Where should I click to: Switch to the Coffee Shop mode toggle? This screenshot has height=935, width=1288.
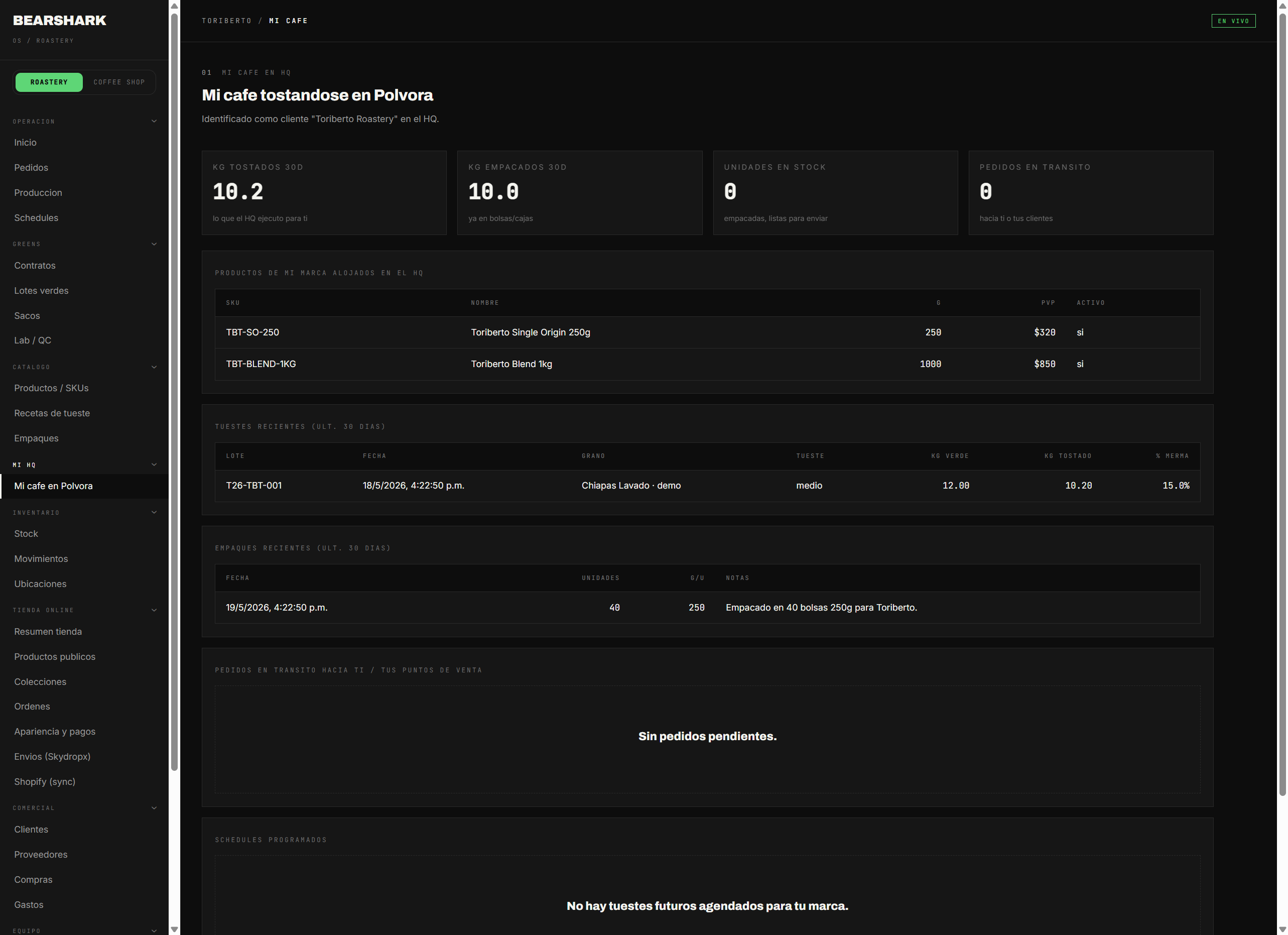[118, 82]
